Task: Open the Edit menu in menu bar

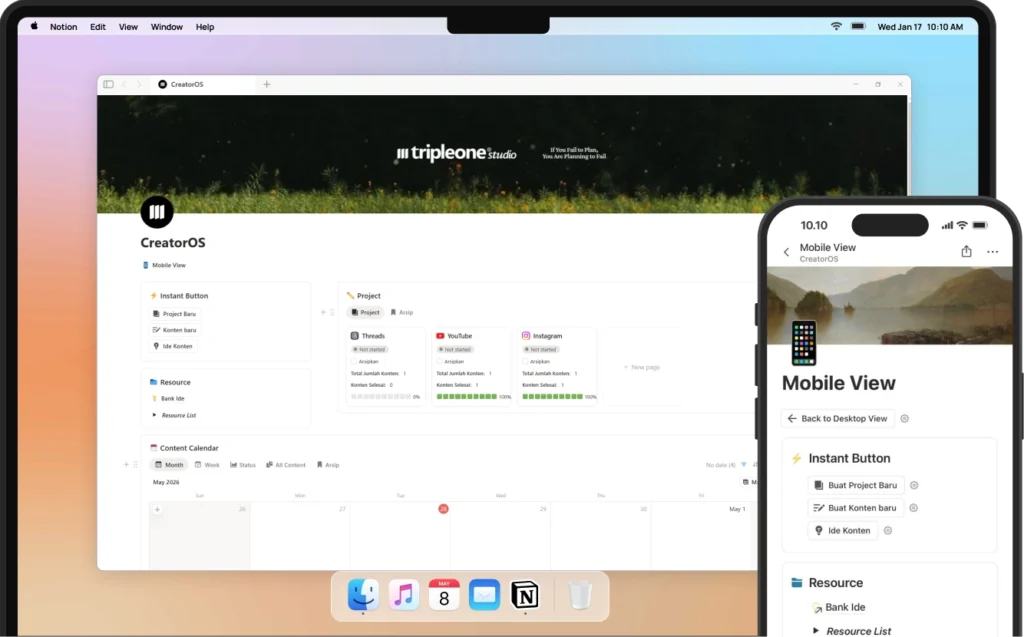Action: (98, 27)
